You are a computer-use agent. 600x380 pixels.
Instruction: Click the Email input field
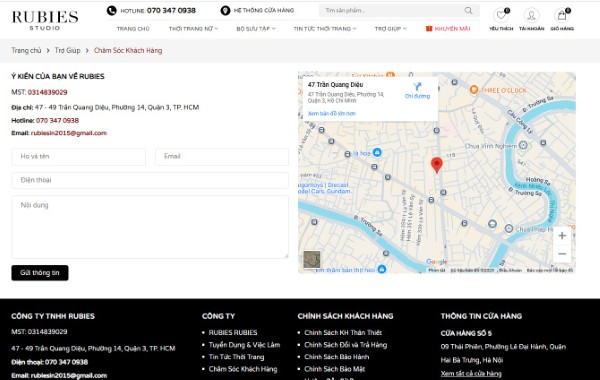pyautogui.click(x=222, y=157)
